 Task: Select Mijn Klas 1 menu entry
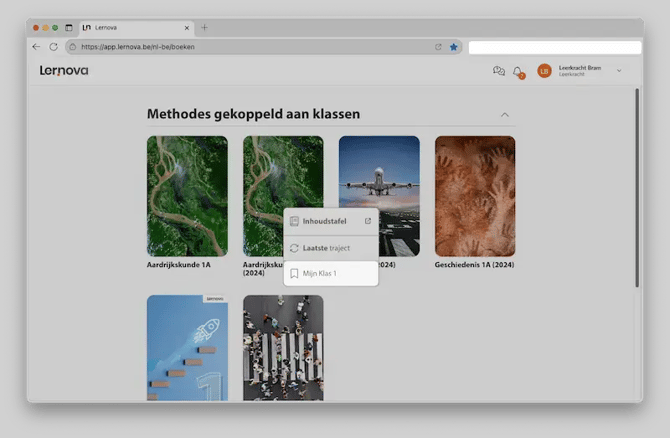click(320, 273)
